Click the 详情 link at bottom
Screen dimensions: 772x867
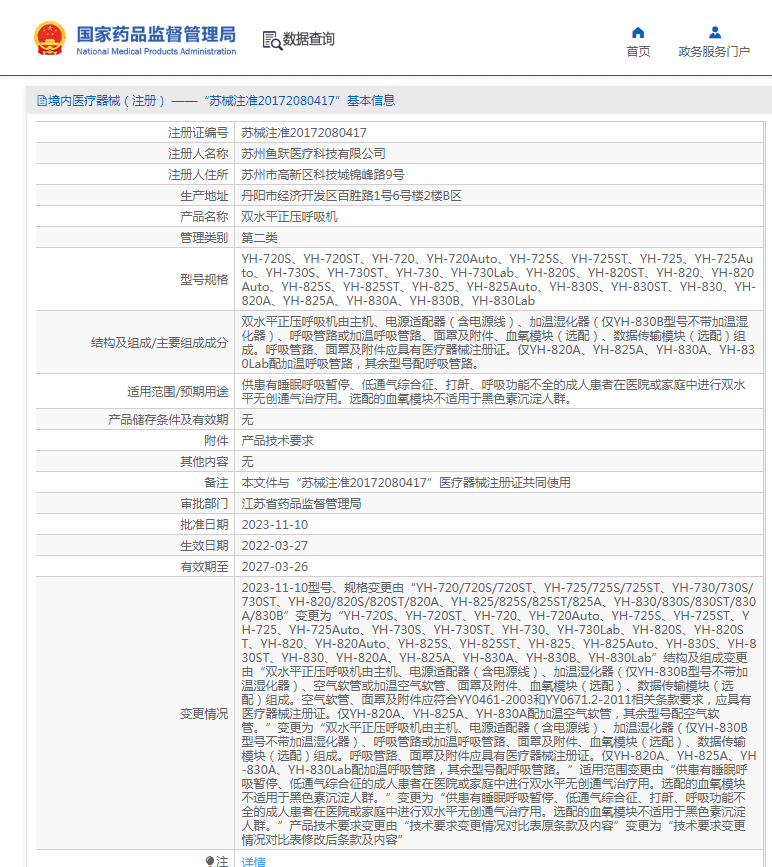(254, 861)
